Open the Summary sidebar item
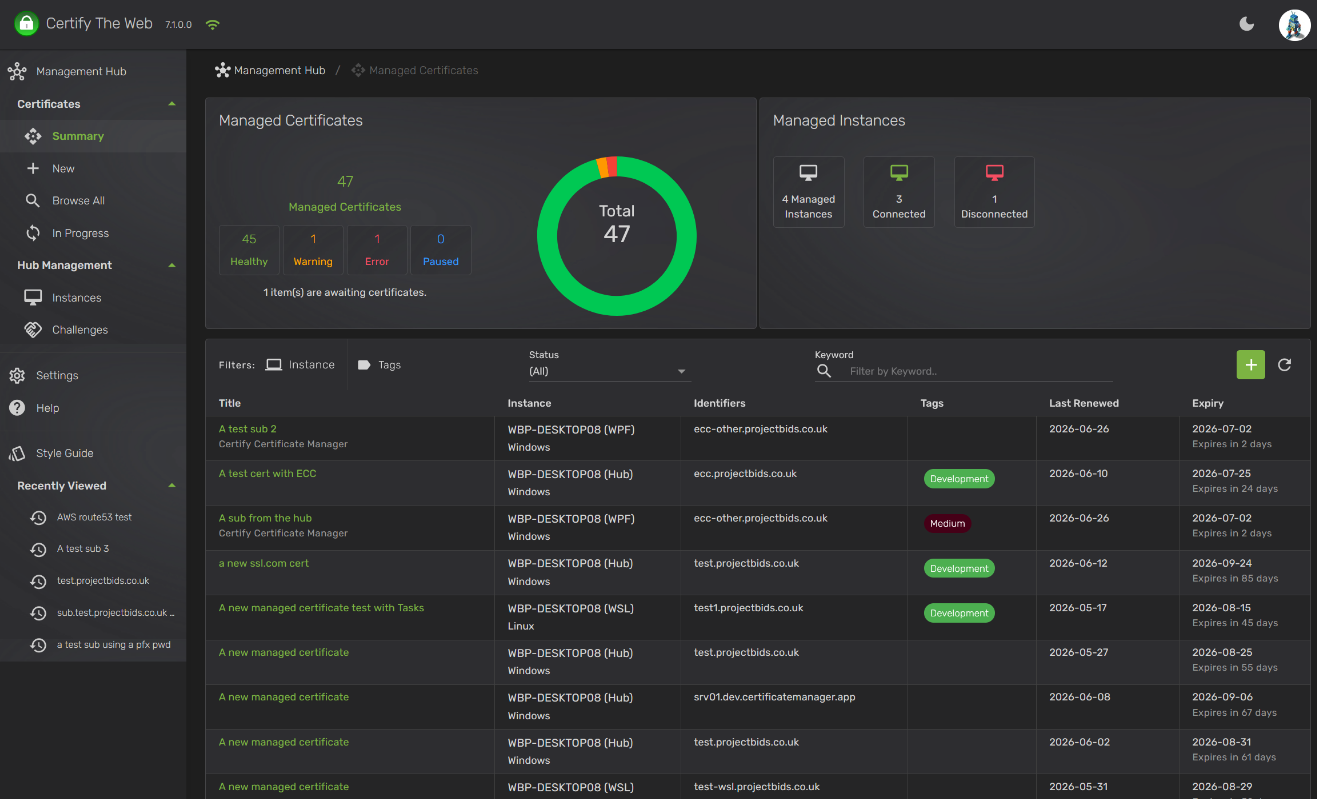 93,136
